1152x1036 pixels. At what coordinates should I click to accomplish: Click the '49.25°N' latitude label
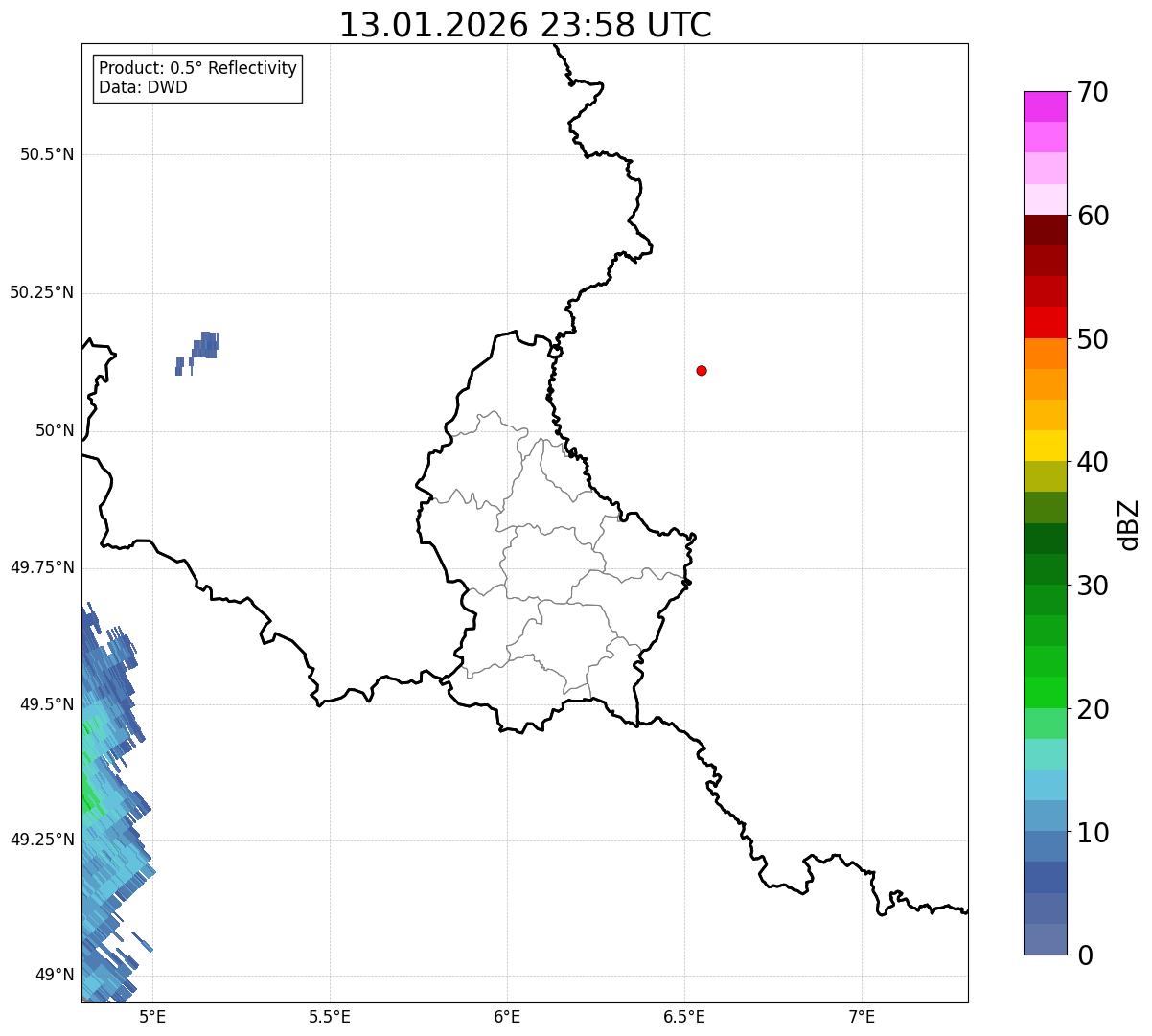click(x=41, y=840)
